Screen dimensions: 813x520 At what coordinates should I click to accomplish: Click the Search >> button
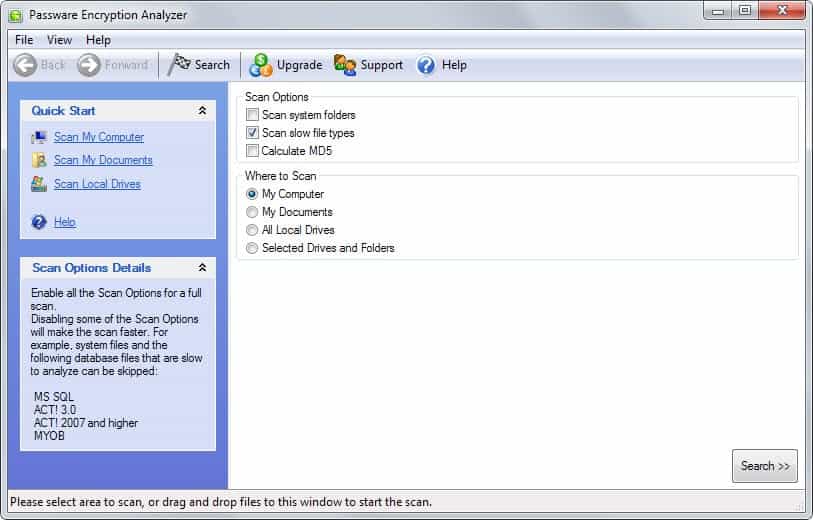point(765,466)
